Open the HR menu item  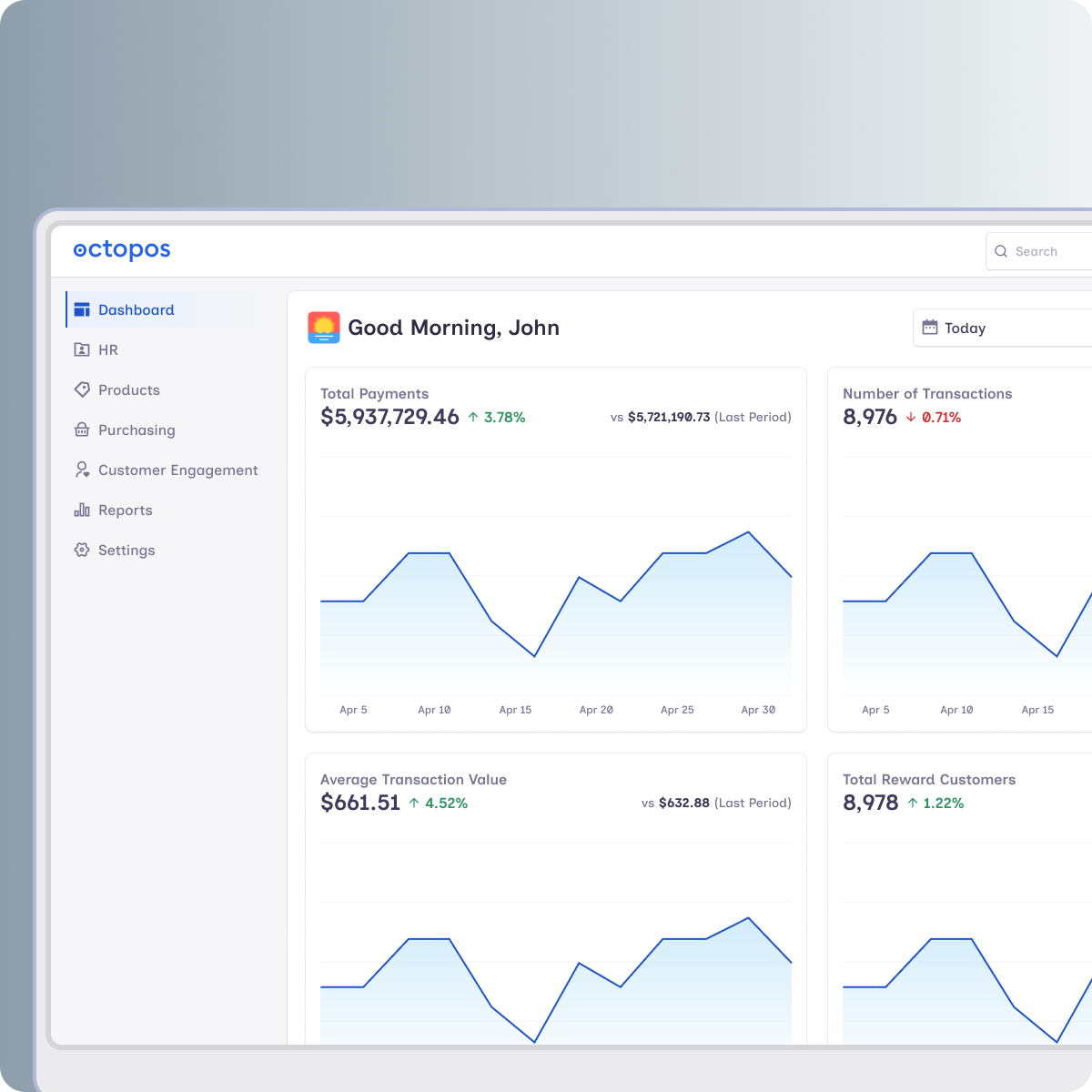tap(162, 349)
